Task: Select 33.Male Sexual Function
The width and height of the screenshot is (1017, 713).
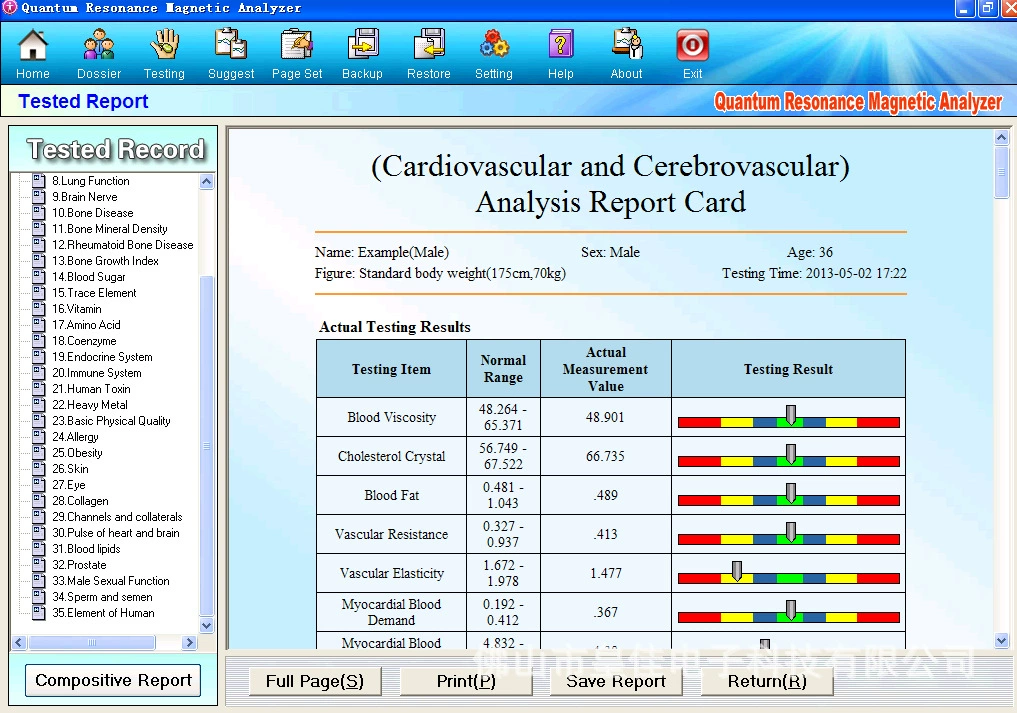Action: point(111,581)
